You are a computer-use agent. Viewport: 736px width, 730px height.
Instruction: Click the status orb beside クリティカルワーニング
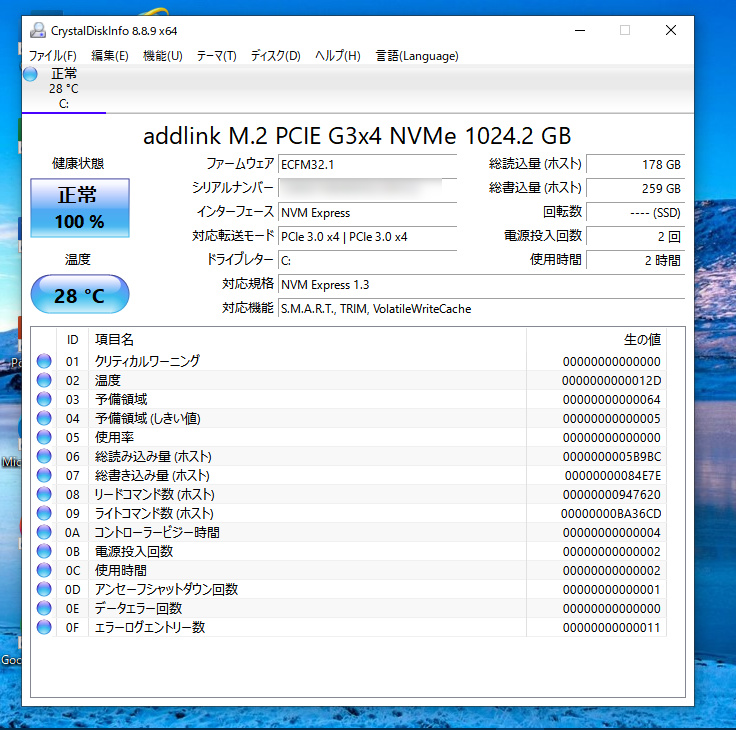click(44, 361)
